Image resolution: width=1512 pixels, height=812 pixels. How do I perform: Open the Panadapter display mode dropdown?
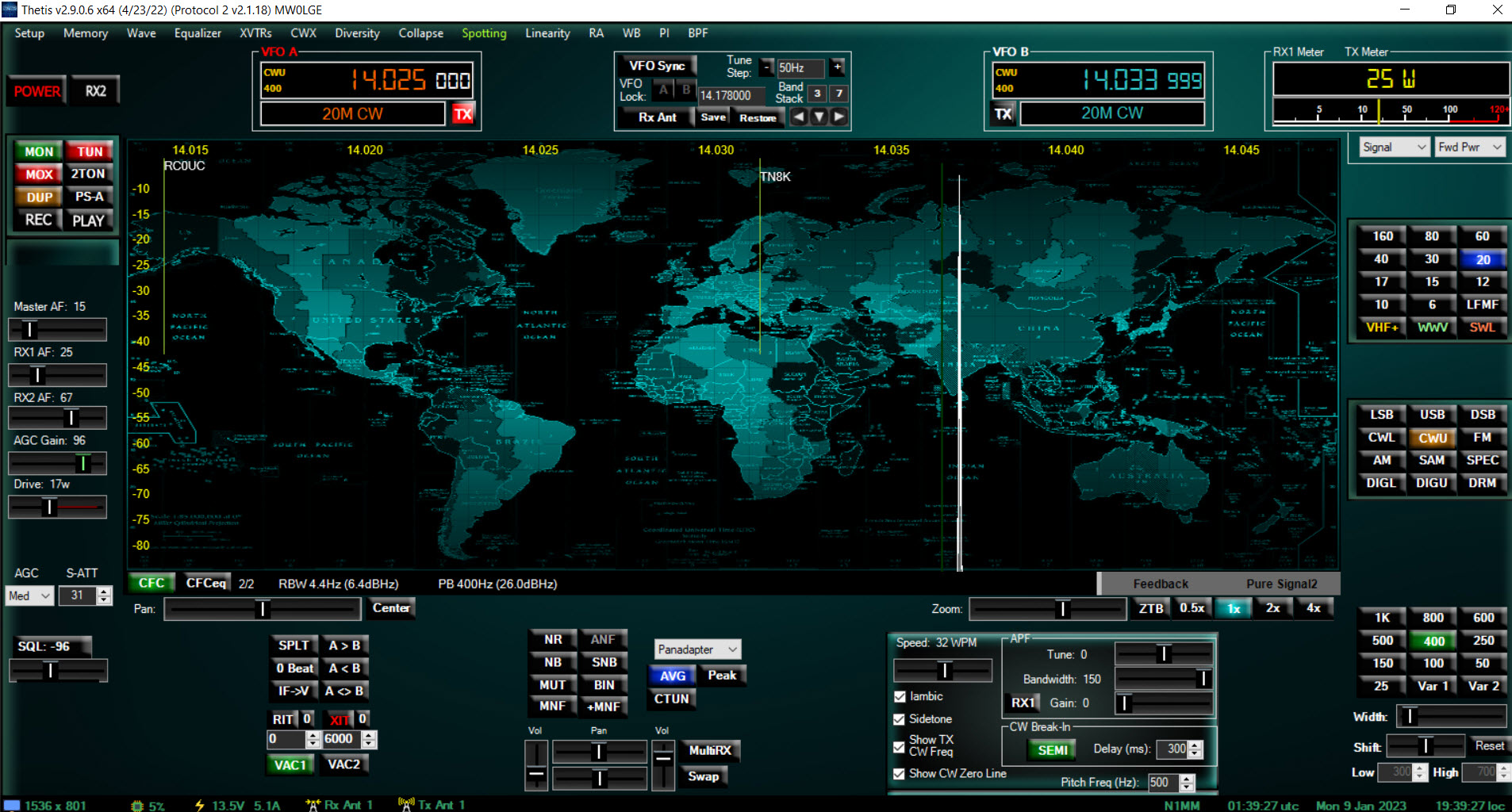[698, 649]
